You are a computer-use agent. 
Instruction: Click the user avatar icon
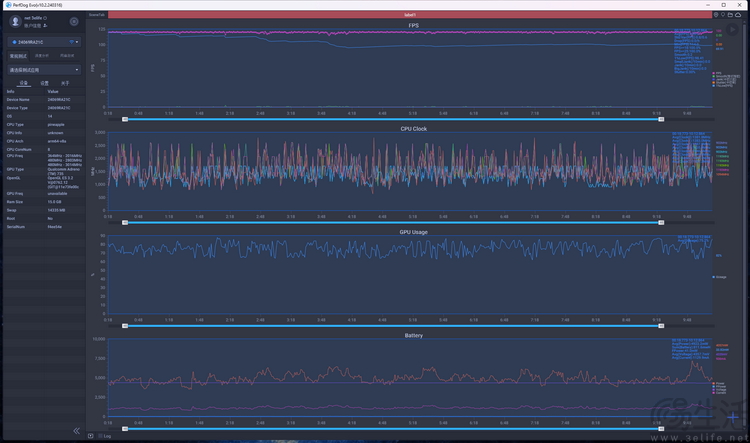15,21
